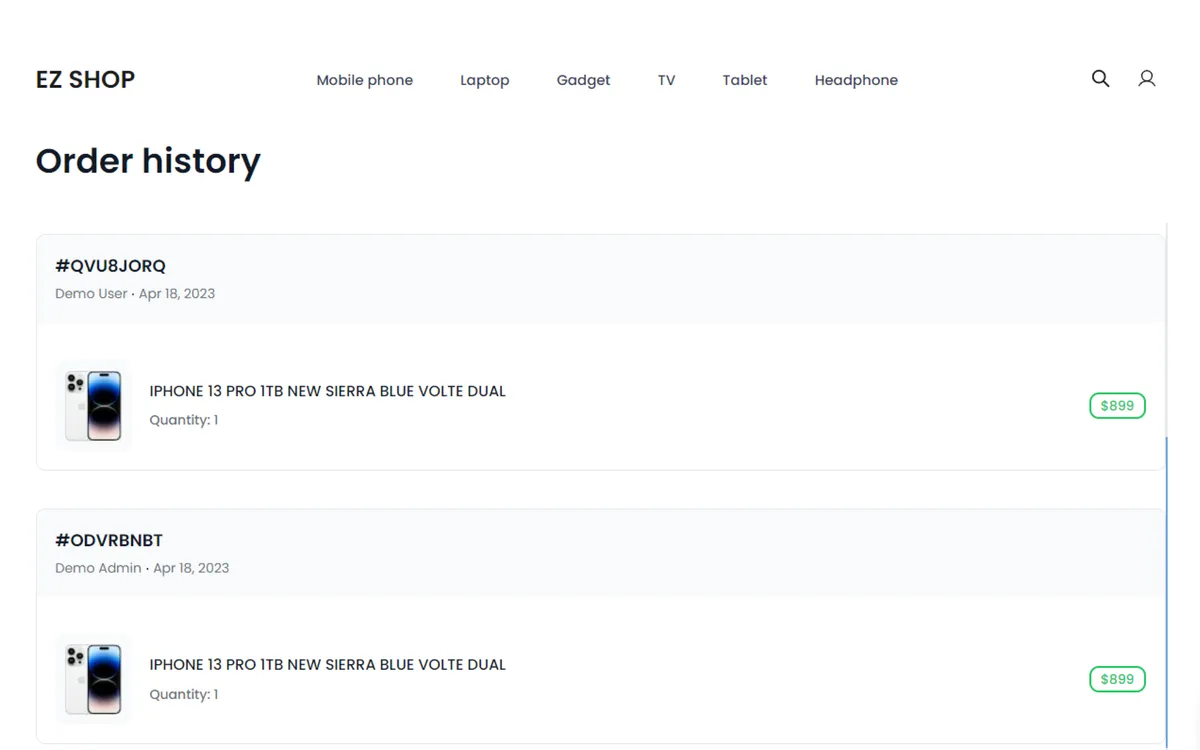This screenshot has height=750, width=1200.
Task: Click the iPhone thumbnail in order #ODVRBNBT
Action: tap(94, 679)
